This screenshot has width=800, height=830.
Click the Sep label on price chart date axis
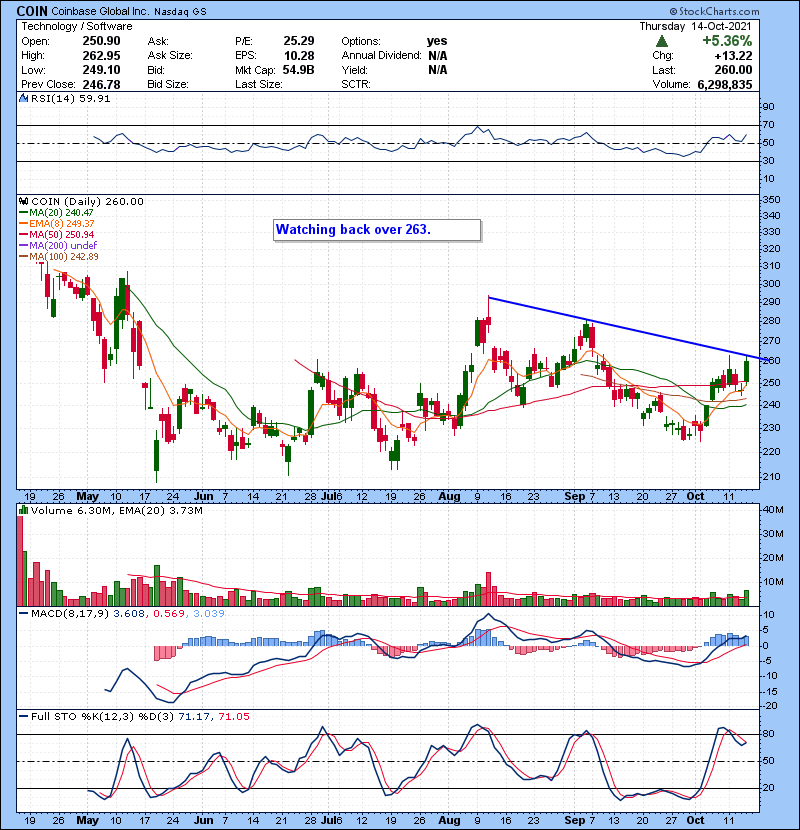574,497
